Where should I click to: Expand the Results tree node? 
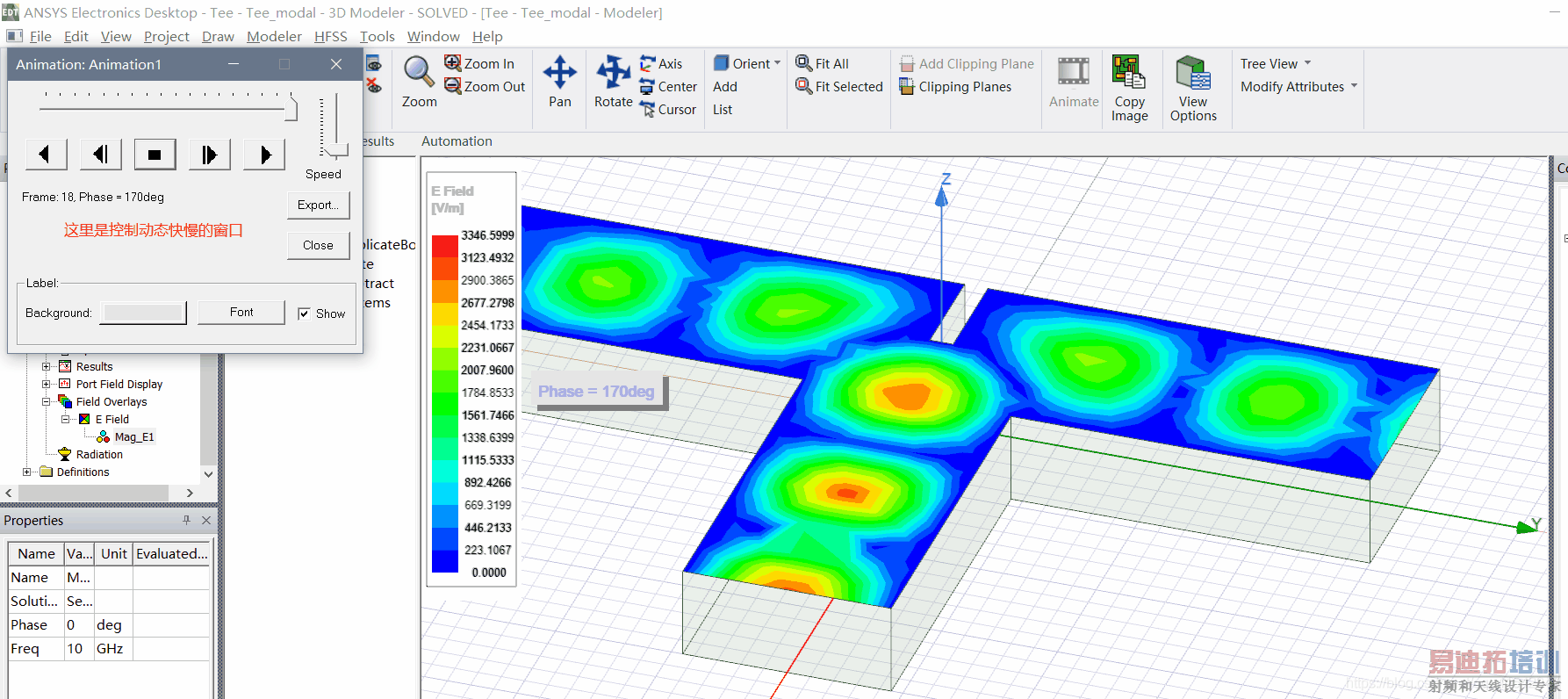tap(47, 366)
